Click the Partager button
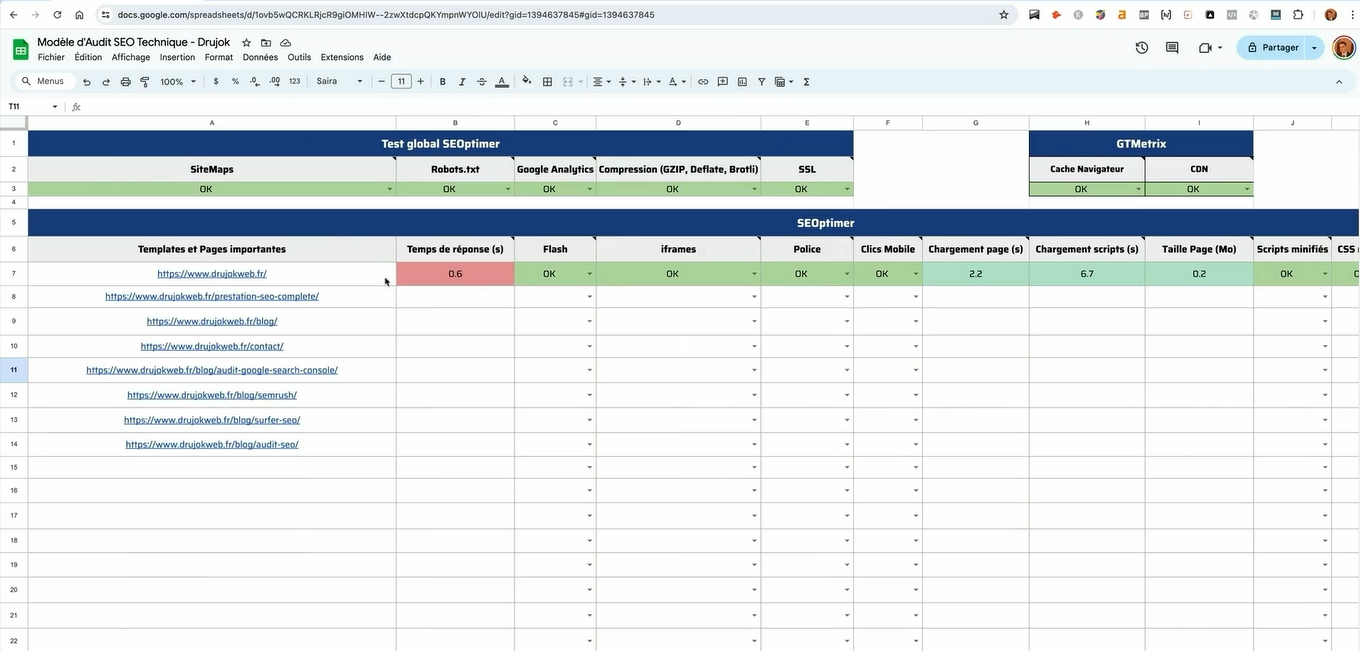The width and height of the screenshot is (1360, 651). [1271, 48]
